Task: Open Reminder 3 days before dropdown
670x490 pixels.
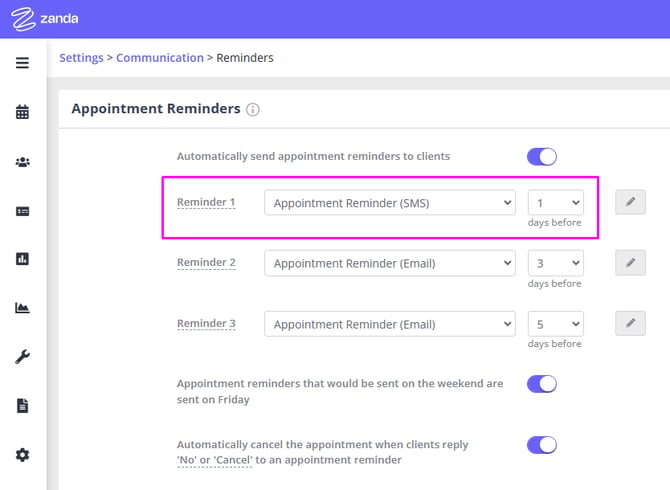Action: coord(555,324)
